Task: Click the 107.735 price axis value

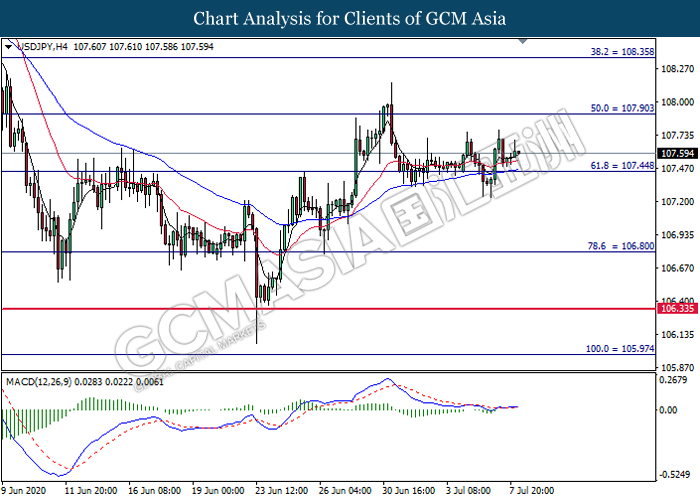Action: coord(677,135)
